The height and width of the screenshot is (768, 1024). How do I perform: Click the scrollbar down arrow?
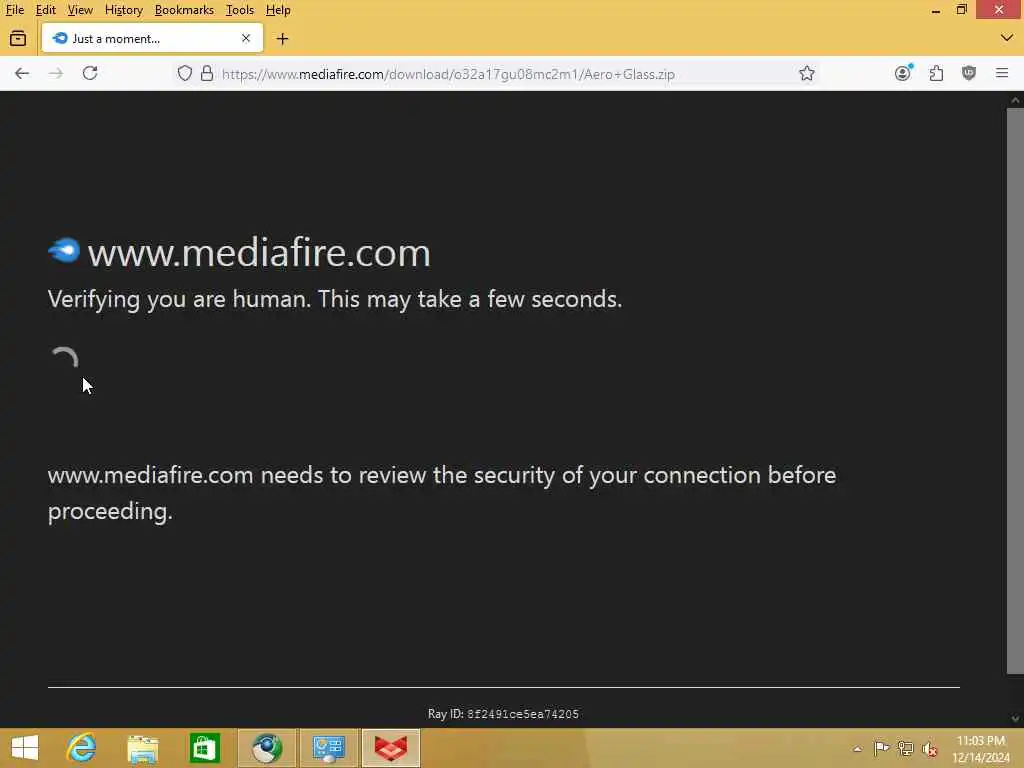pyautogui.click(x=1015, y=719)
